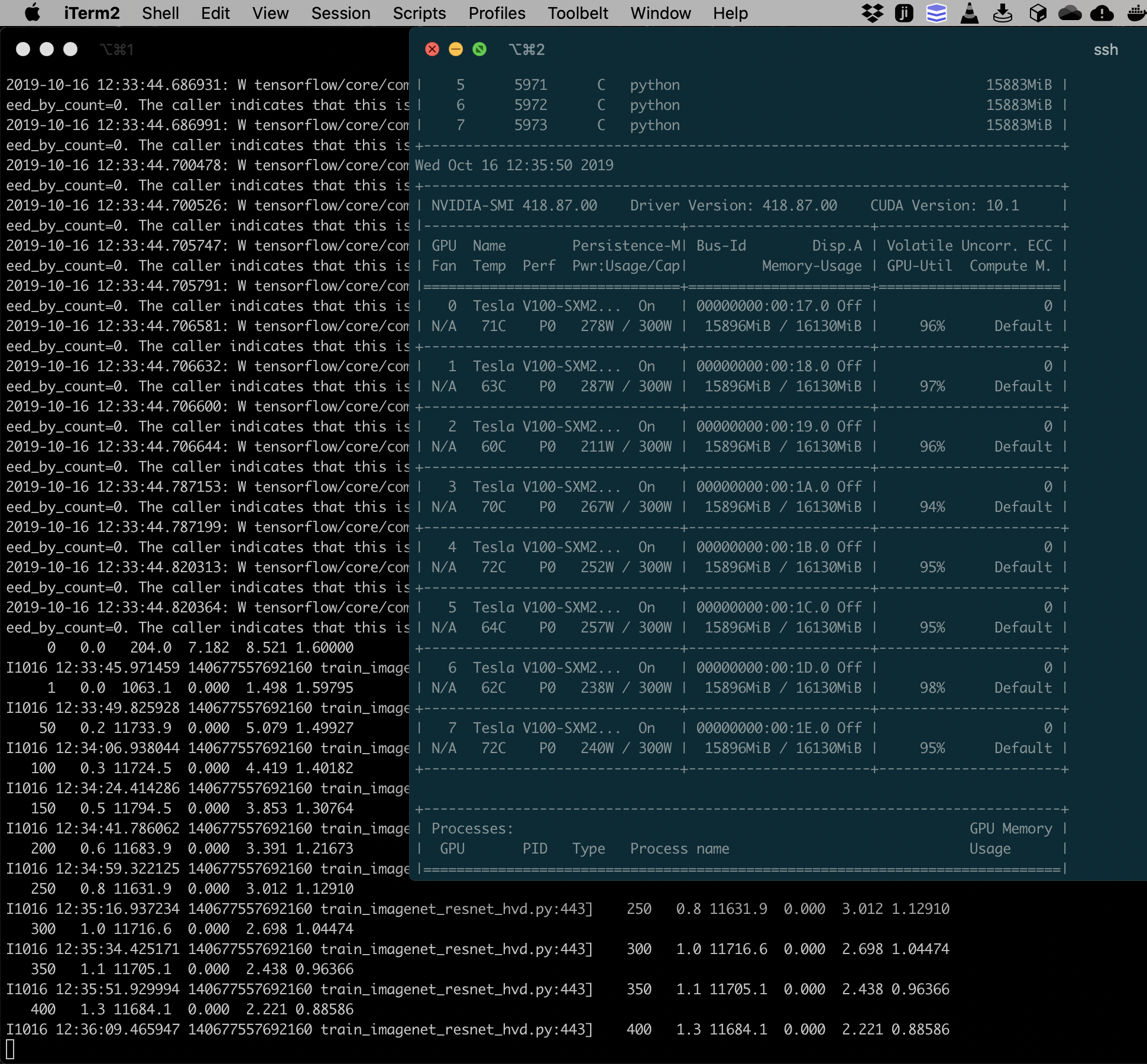Viewport: 1147px width, 1064px height.
Task: Click the green zoom button on ssh window
Action: (479, 49)
